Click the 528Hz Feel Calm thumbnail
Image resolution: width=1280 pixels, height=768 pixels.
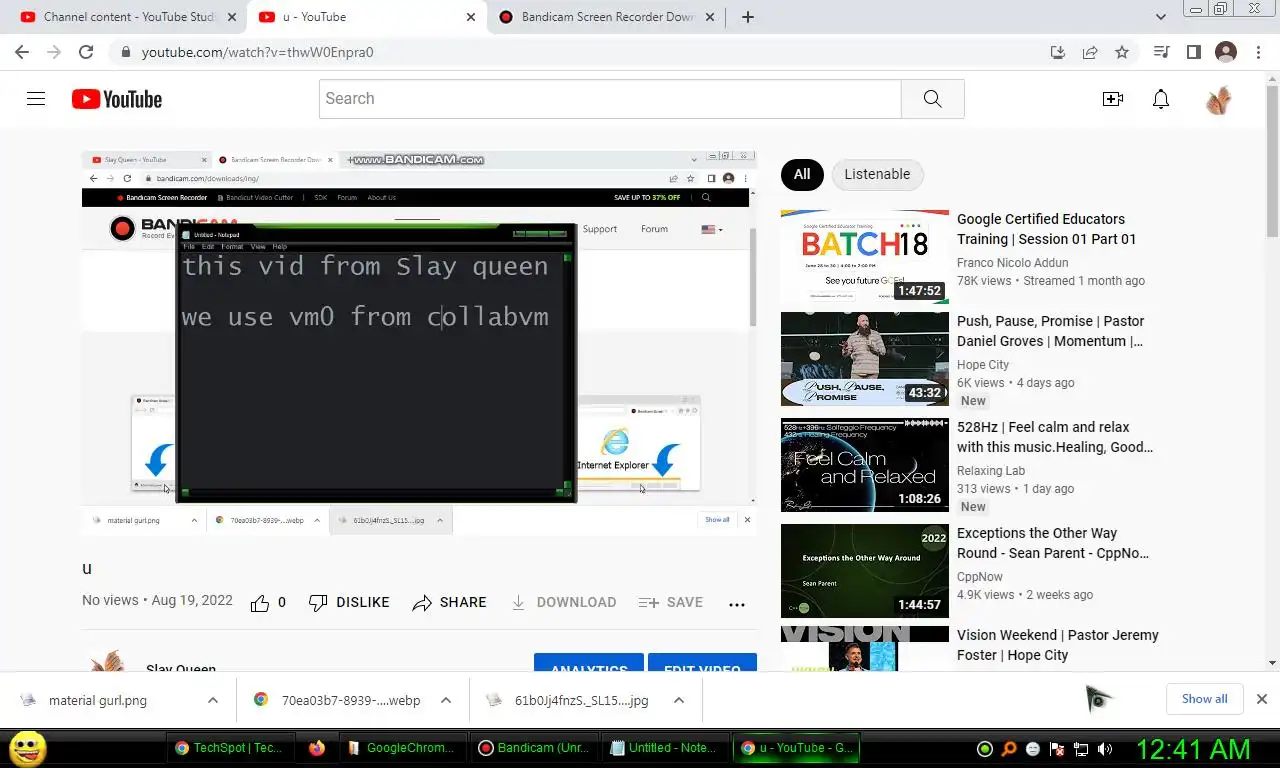click(x=865, y=465)
